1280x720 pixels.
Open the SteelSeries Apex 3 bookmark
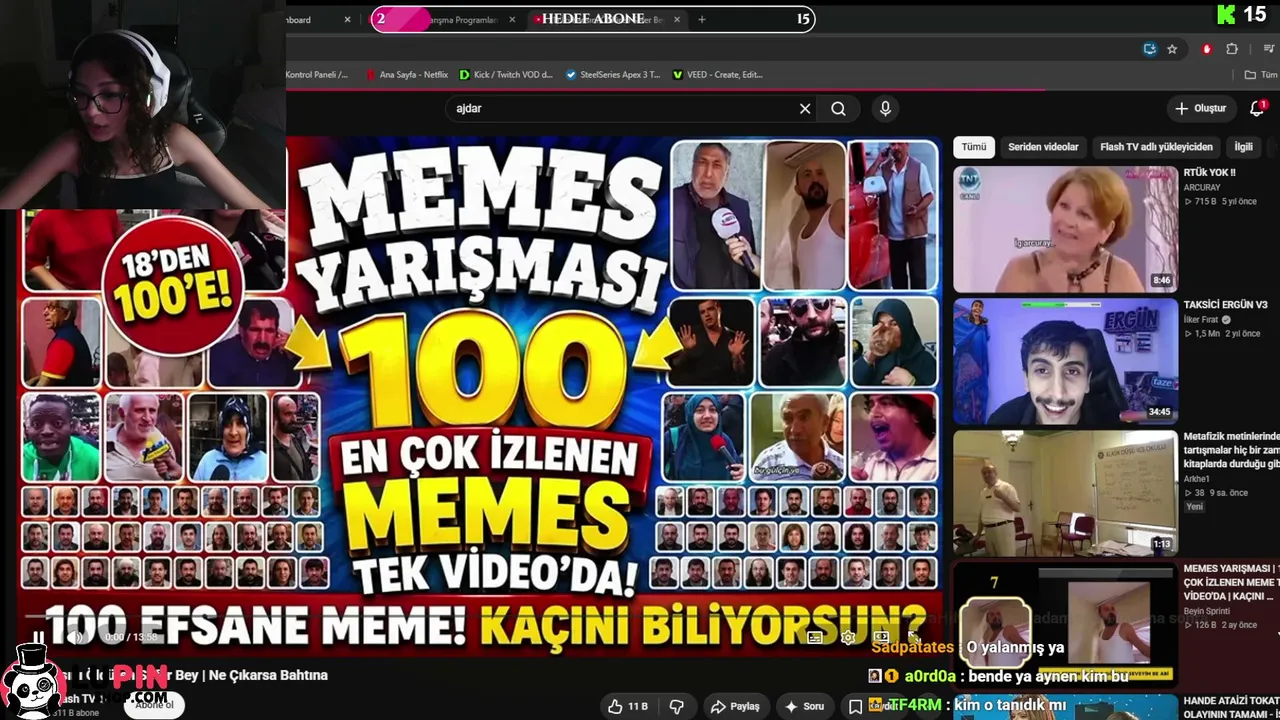613,75
